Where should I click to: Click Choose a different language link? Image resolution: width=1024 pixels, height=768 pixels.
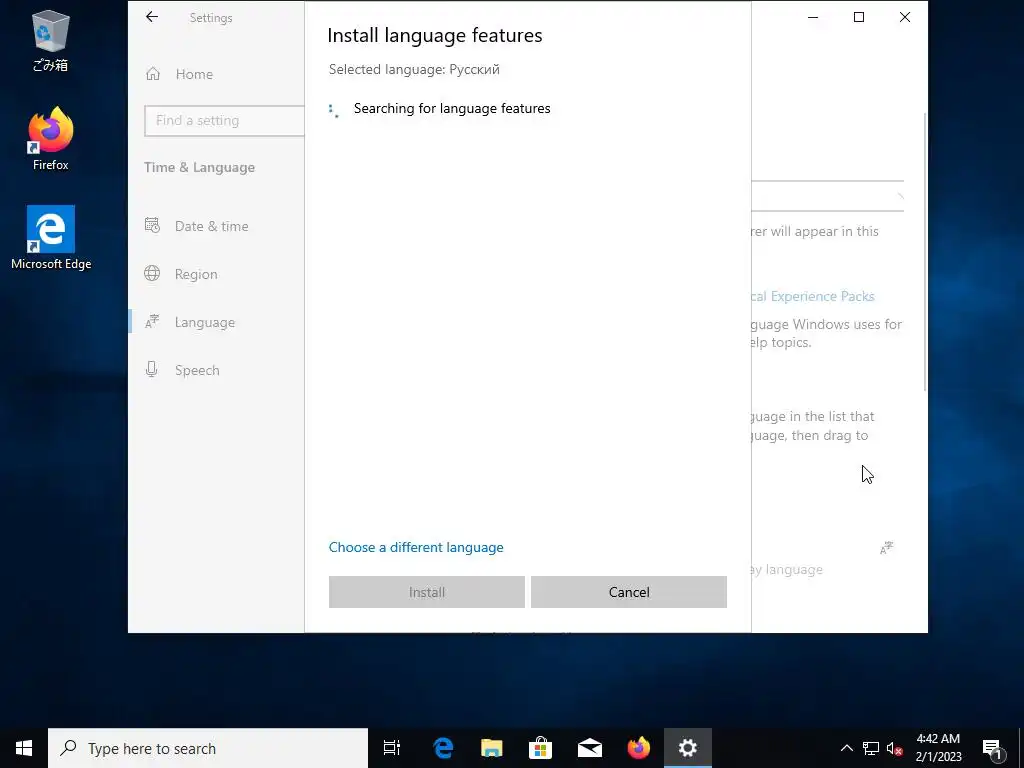[416, 547]
